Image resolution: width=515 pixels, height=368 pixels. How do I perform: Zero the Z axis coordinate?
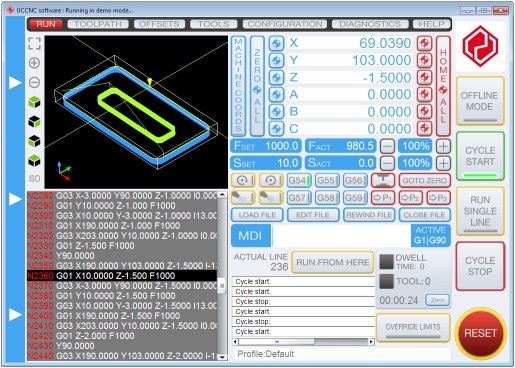[276, 77]
